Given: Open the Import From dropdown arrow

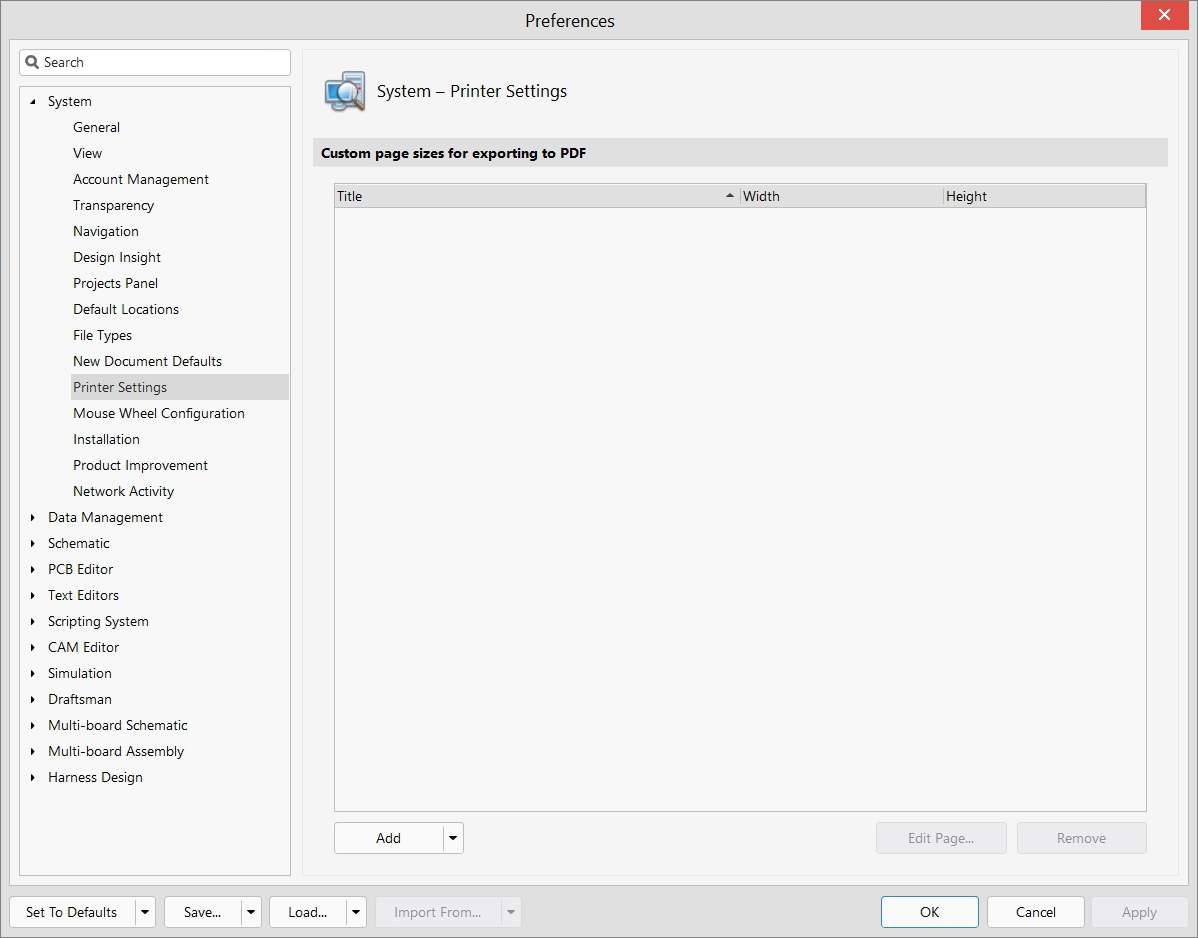Looking at the screenshot, I should 511,912.
